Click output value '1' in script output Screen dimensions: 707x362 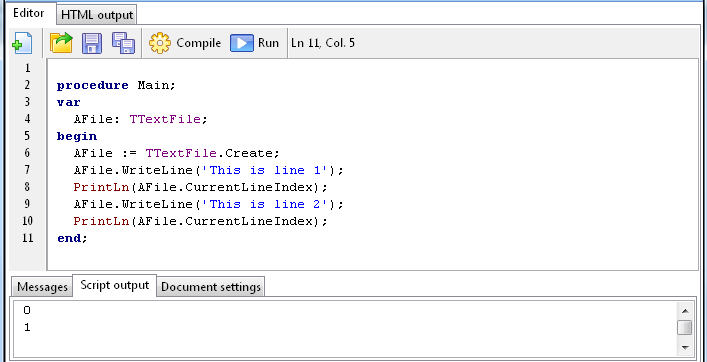[x=27, y=327]
